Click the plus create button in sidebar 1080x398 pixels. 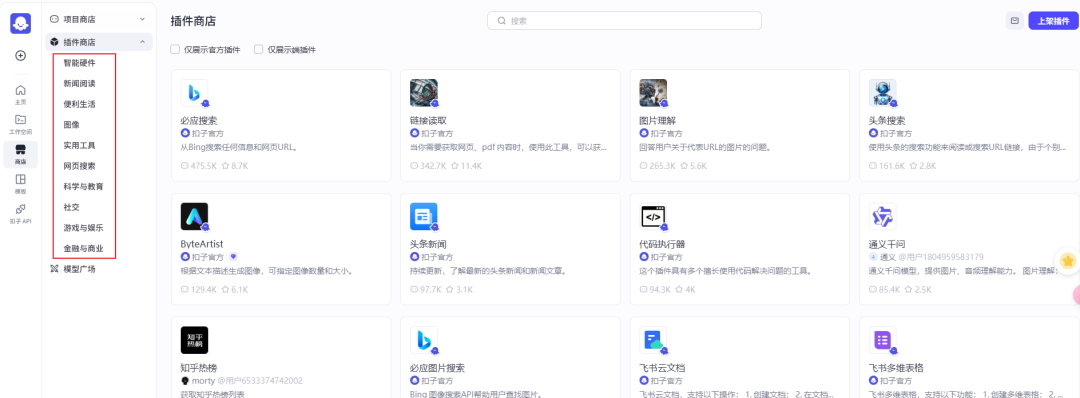21,56
